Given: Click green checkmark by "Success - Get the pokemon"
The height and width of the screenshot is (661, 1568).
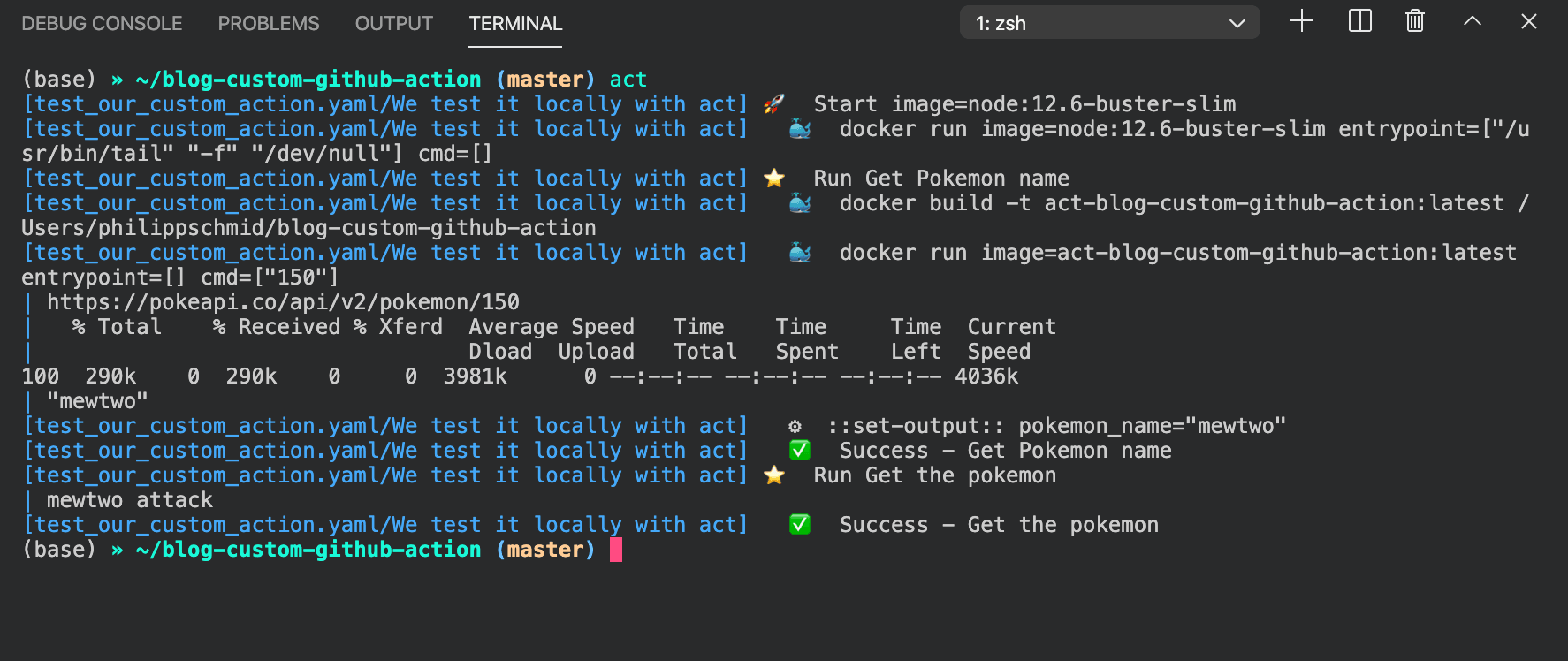Looking at the screenshot, I should [800, 525].
